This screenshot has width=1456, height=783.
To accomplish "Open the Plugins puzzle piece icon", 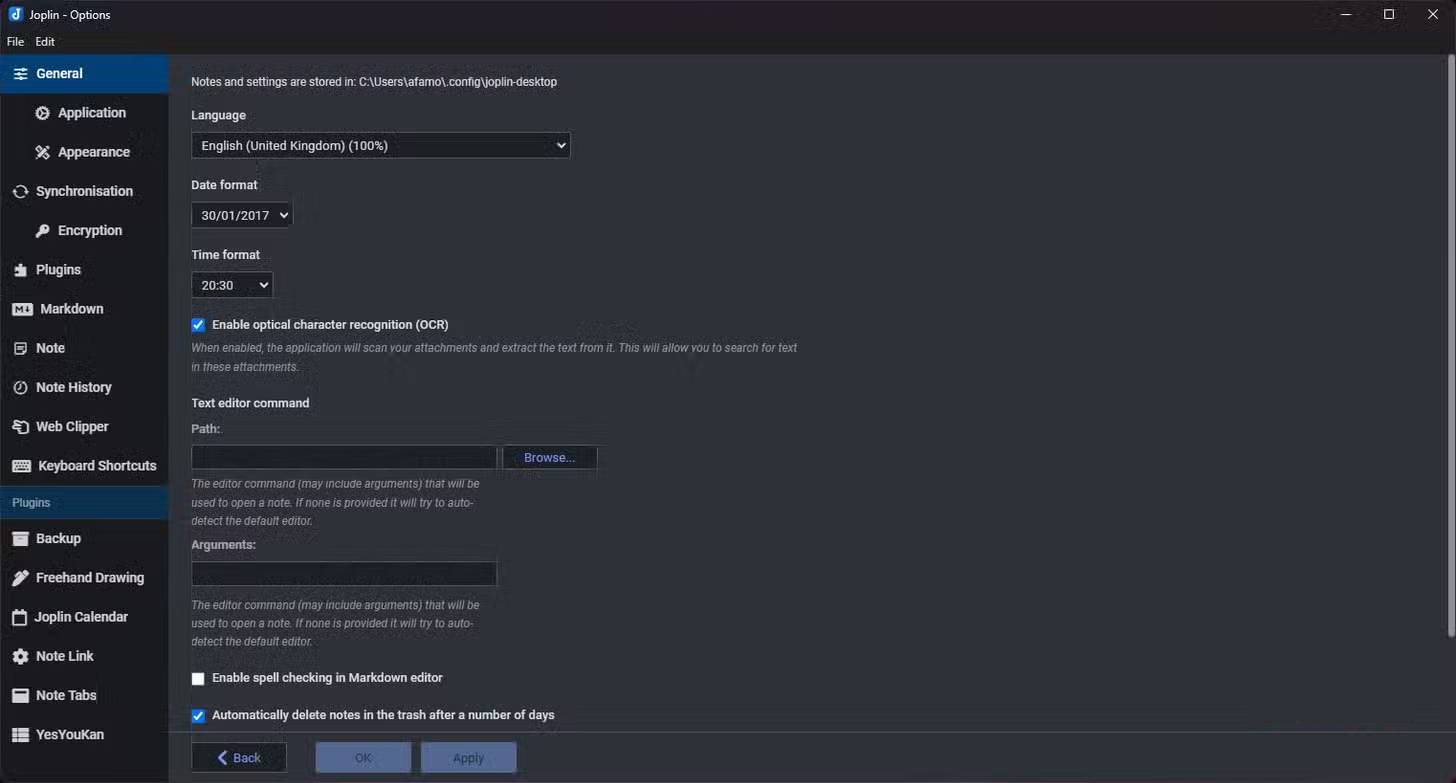I will pos(20,270).
